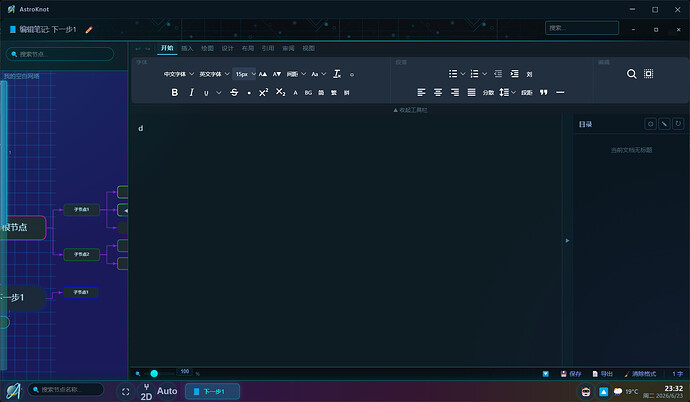Screen dimensions: 690x402
Task: Open bulleted list style dropdown
Action: [463, 74]
